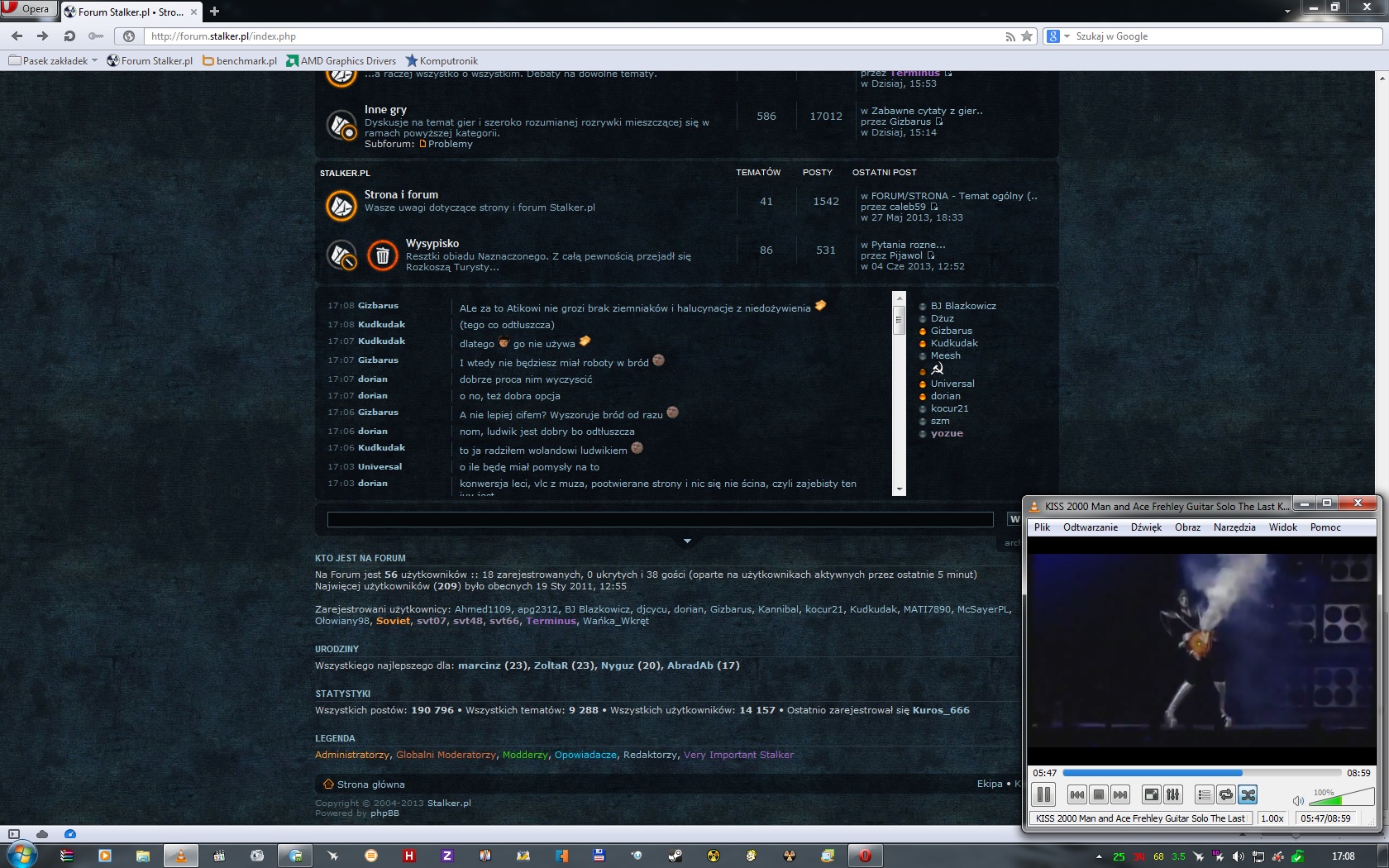Launch Steam from the taskbar
The width and height of the screenshot is (1389, 868).
pos(675,856)
